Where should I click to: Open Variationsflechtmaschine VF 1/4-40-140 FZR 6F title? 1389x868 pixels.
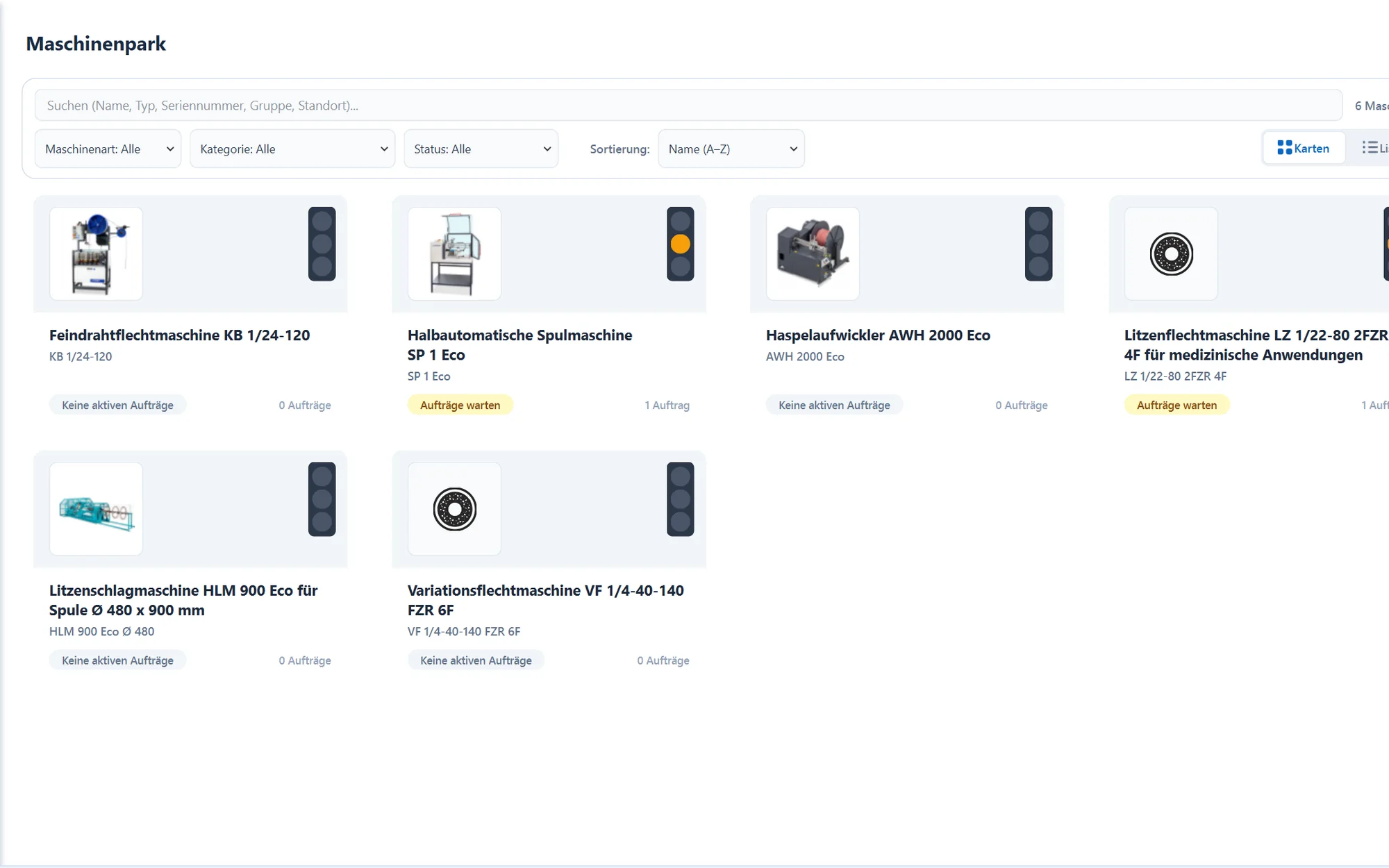546,601
